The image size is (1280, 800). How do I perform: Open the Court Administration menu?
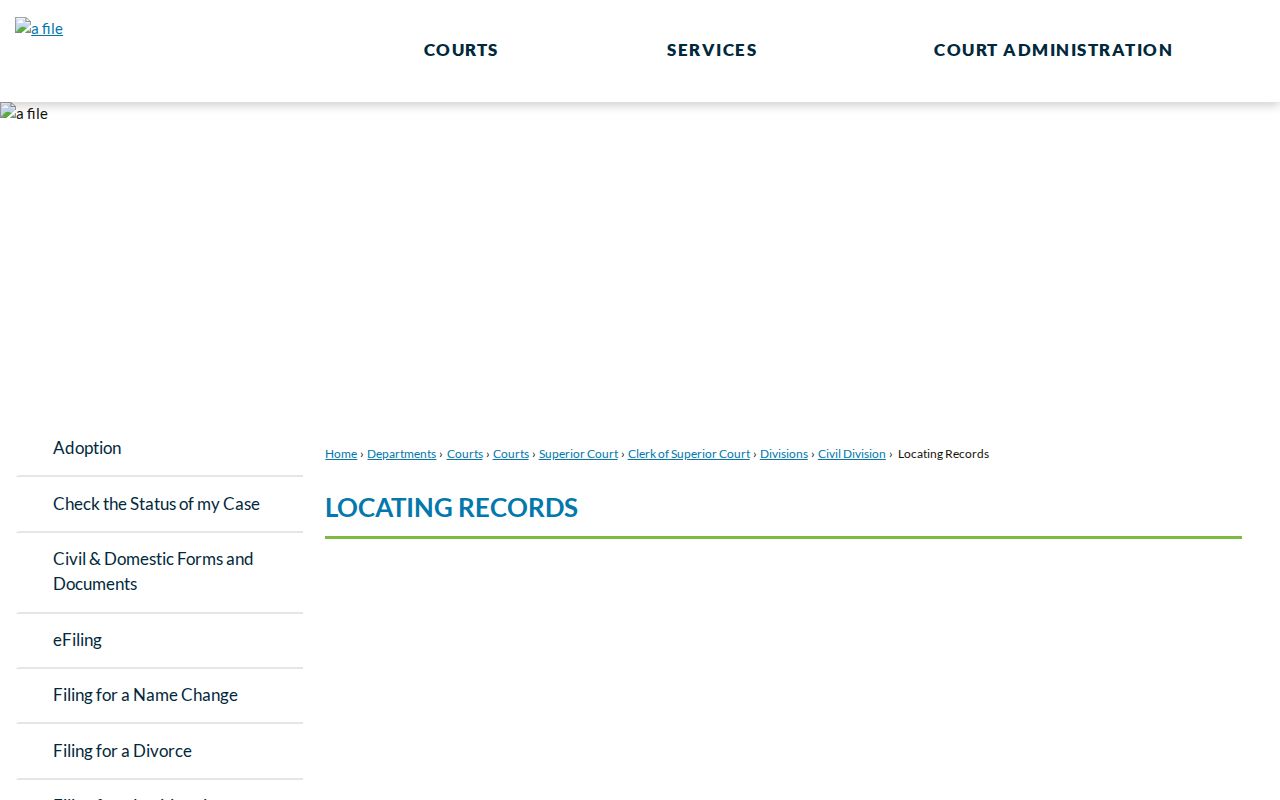[x=1053, y=50]
